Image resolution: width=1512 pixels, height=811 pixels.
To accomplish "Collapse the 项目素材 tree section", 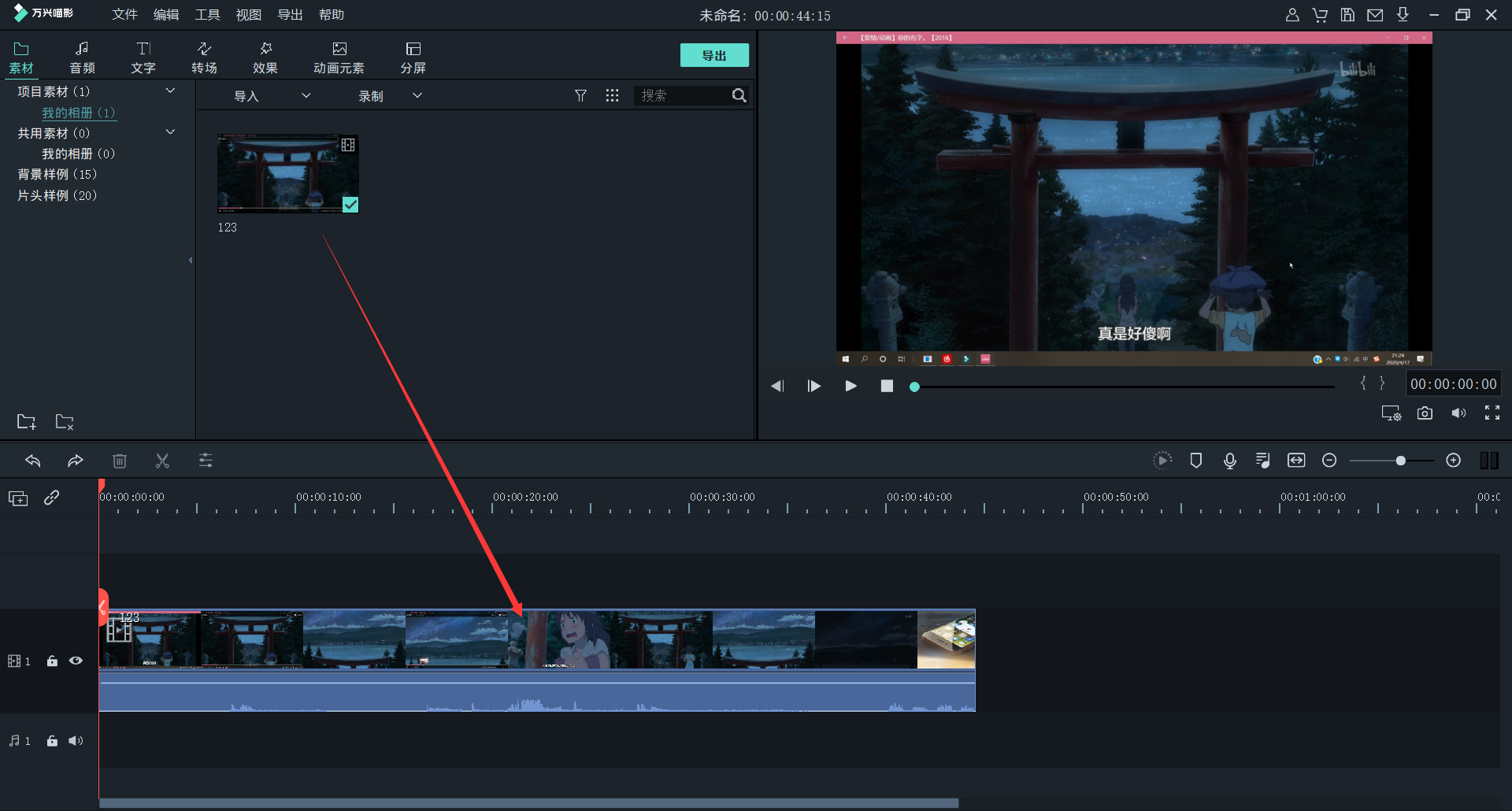I will (x=170, y=91).
